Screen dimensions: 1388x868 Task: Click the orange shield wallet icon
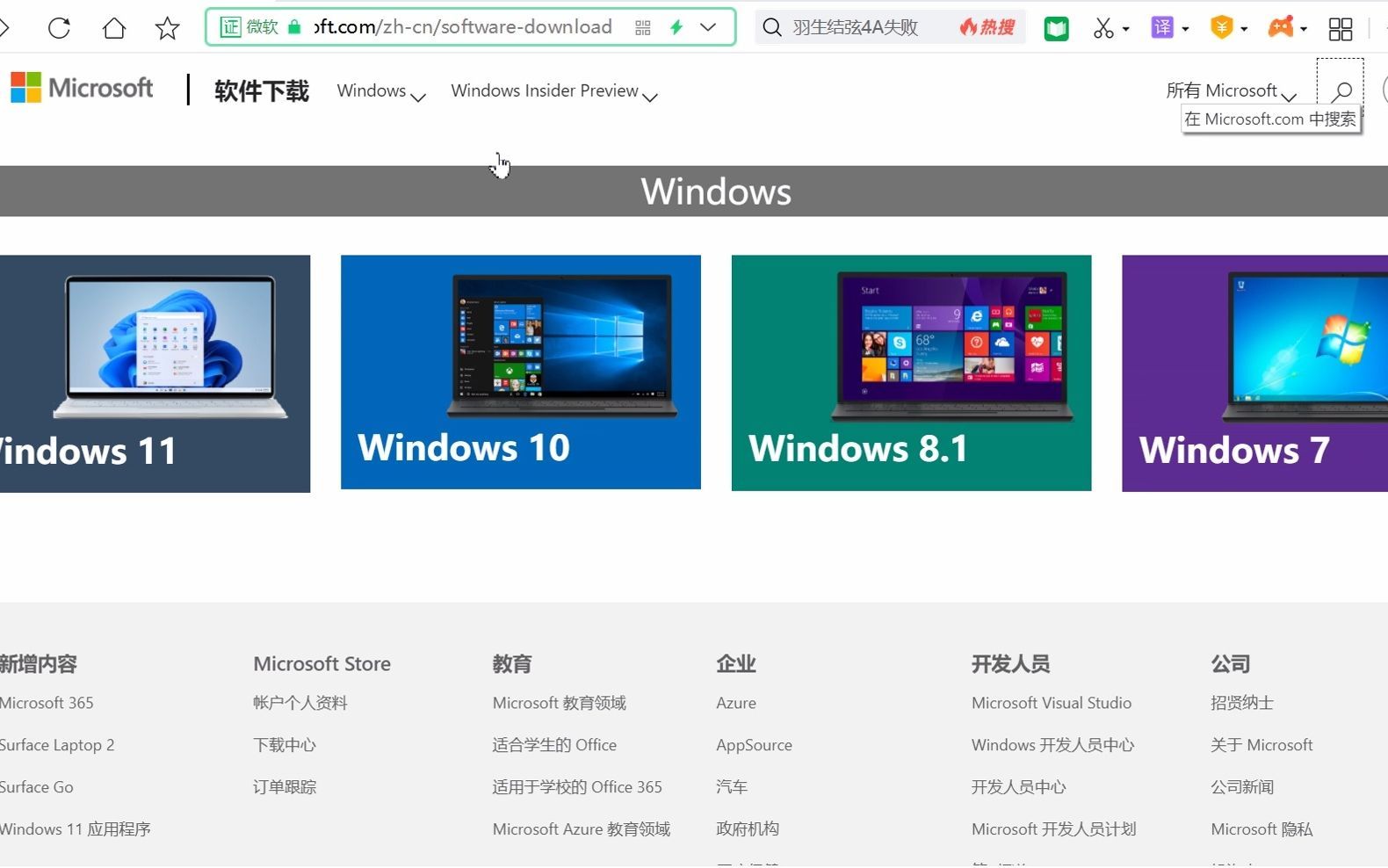[x=1221, y=28]
